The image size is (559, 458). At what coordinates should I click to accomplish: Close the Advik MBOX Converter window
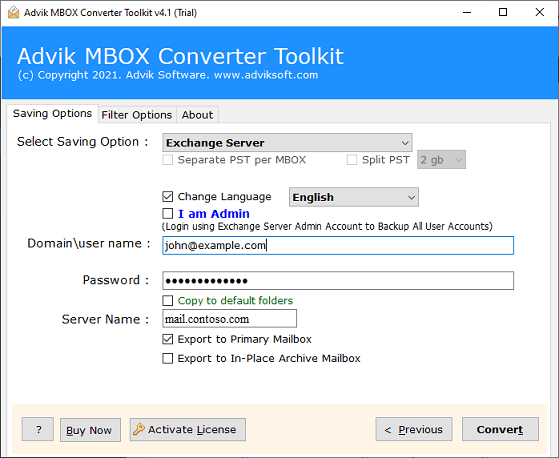(x=540, y=12)
